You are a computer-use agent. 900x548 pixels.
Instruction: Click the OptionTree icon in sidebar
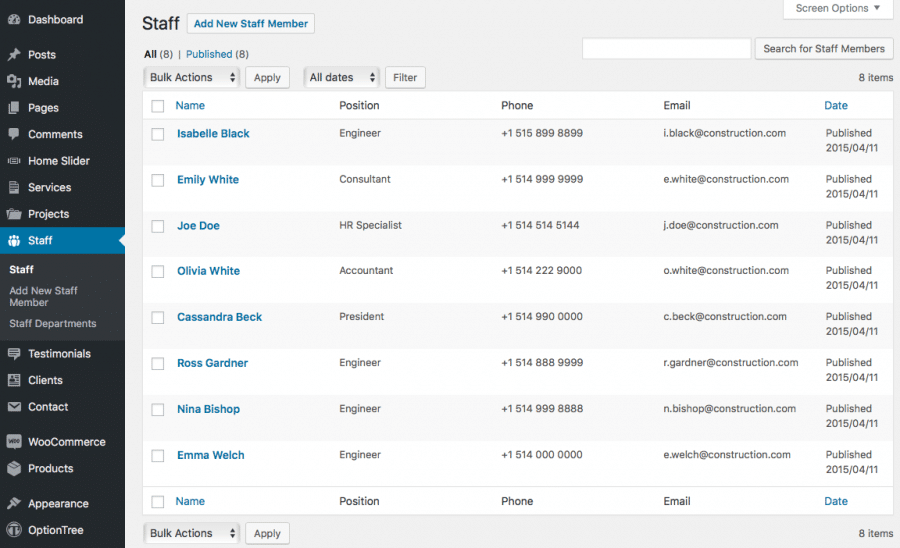14,530
